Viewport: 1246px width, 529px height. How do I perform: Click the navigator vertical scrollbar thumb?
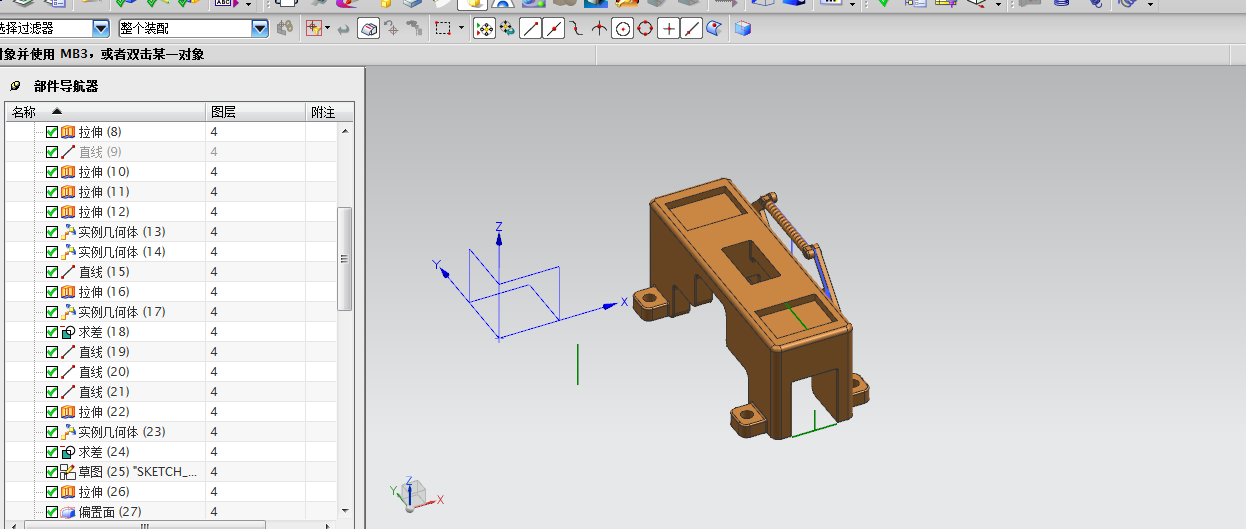(x=345, y=258)
